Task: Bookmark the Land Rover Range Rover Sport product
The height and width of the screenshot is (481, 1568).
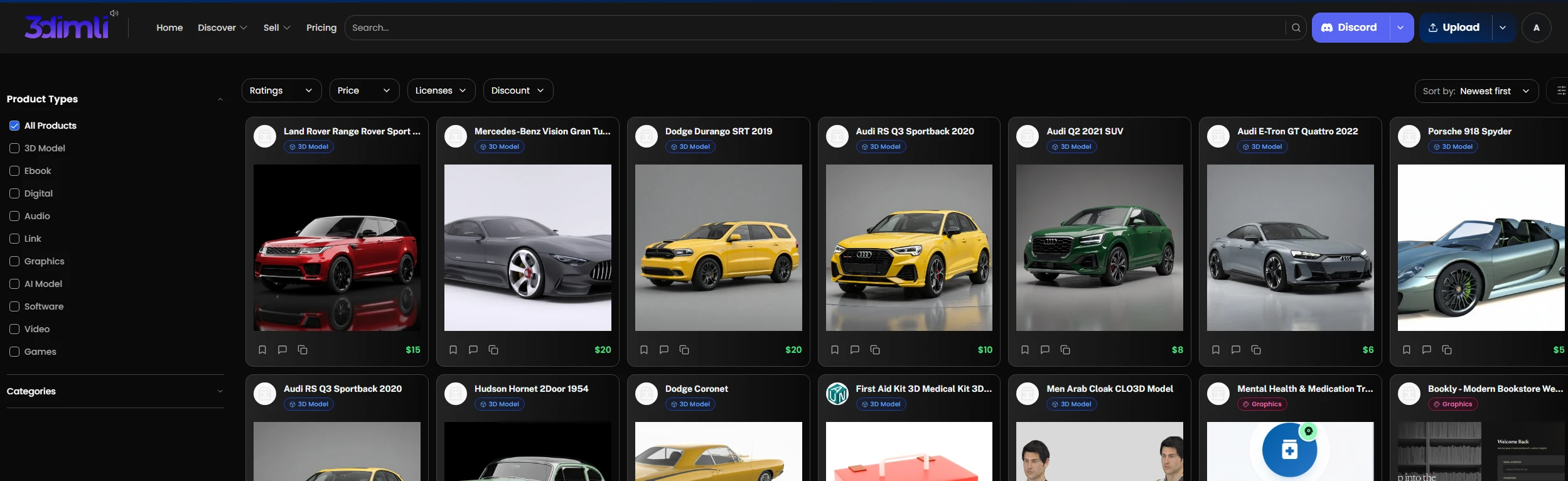Action: (x=262, y=350)
